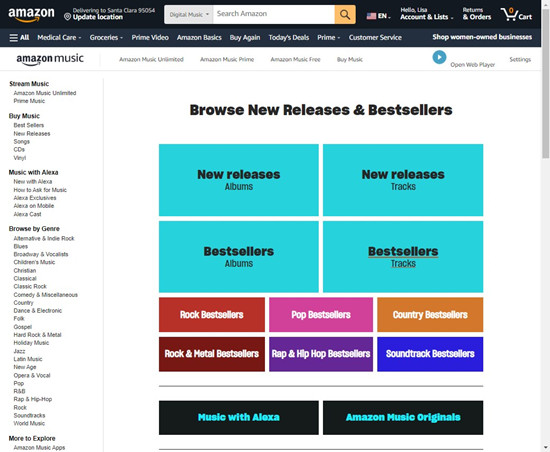The height and width of the screenshot is (452, 550).
Task: Browse Rap & Hip-Hop sidebar genre
Action: [33, 399]
